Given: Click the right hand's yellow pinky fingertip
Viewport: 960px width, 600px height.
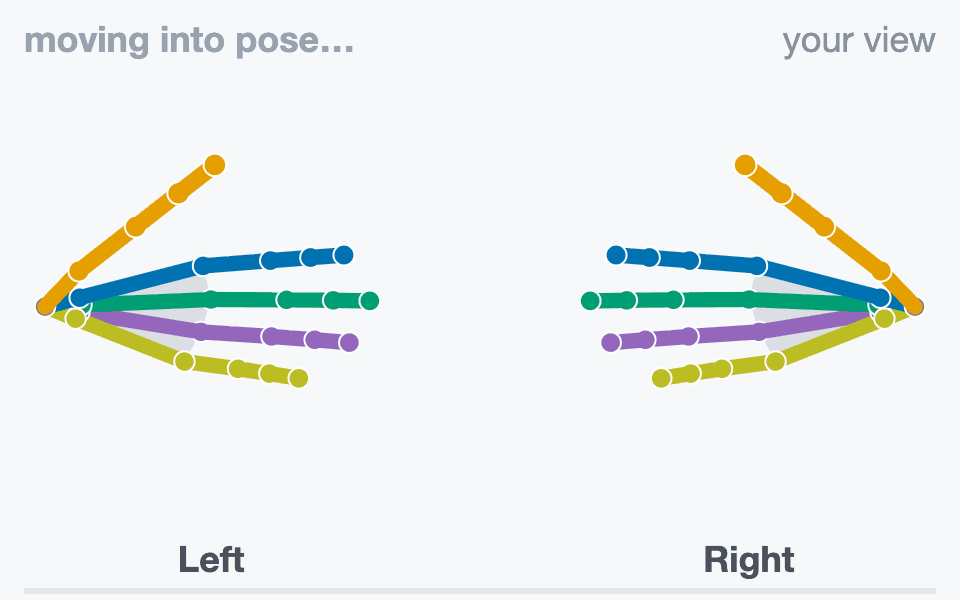Looking at the screenshot, I should 661,378.
